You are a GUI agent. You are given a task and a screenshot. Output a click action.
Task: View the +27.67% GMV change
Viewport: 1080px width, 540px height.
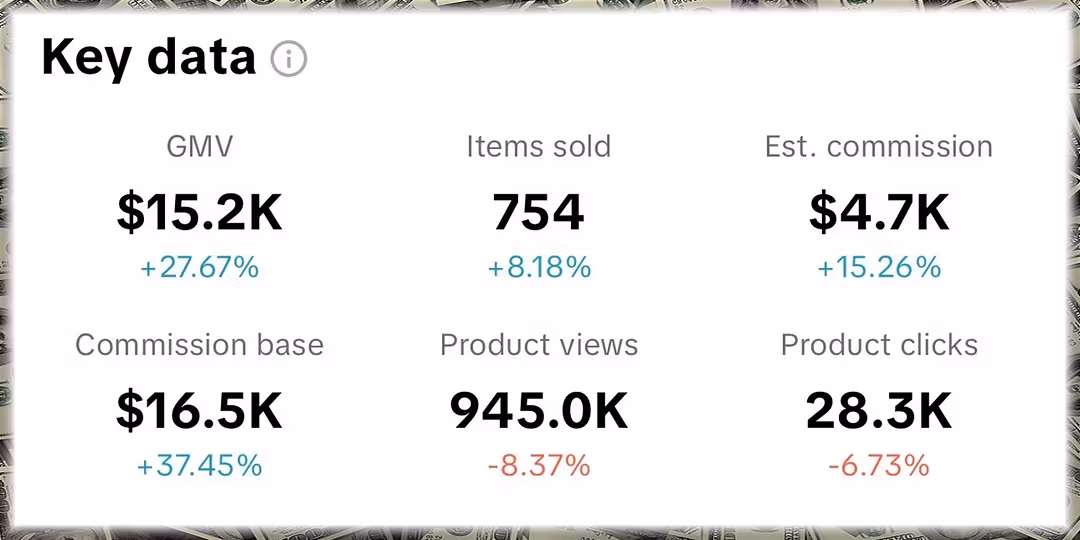pyautogui.click(x=200, y=267)
